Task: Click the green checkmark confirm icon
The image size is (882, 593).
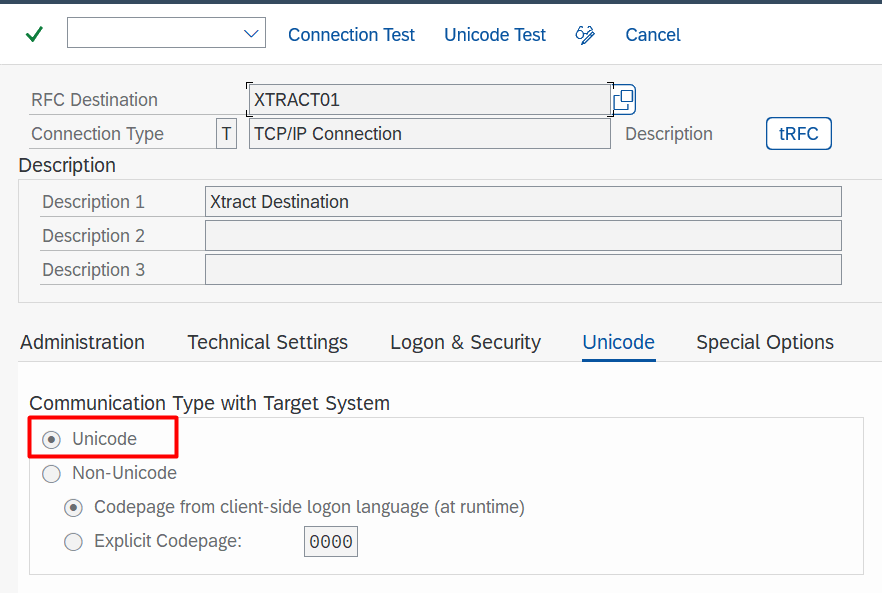Action: 34,35
